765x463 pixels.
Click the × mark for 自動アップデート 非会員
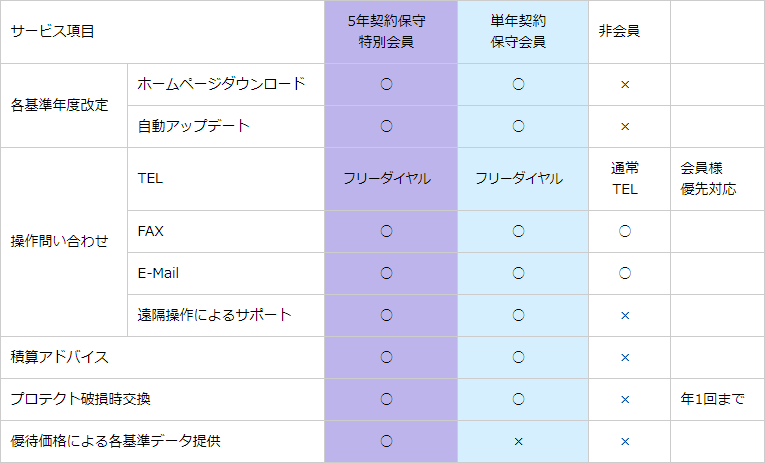[625, 126]
